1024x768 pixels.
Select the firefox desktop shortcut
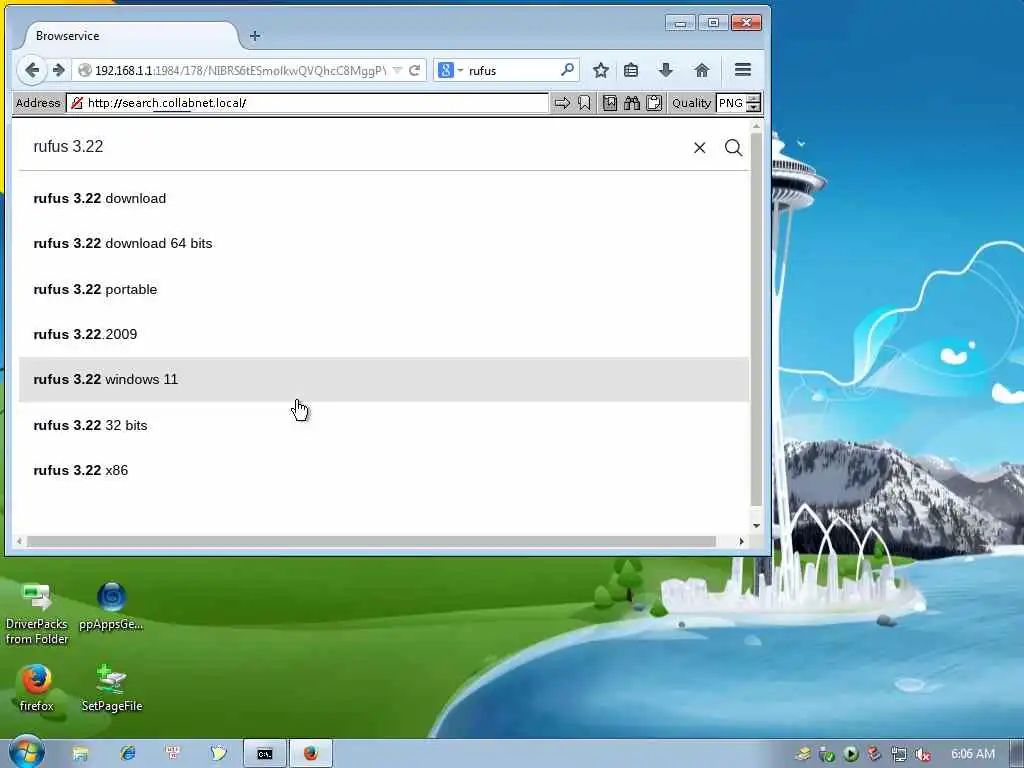coord(37,688)
